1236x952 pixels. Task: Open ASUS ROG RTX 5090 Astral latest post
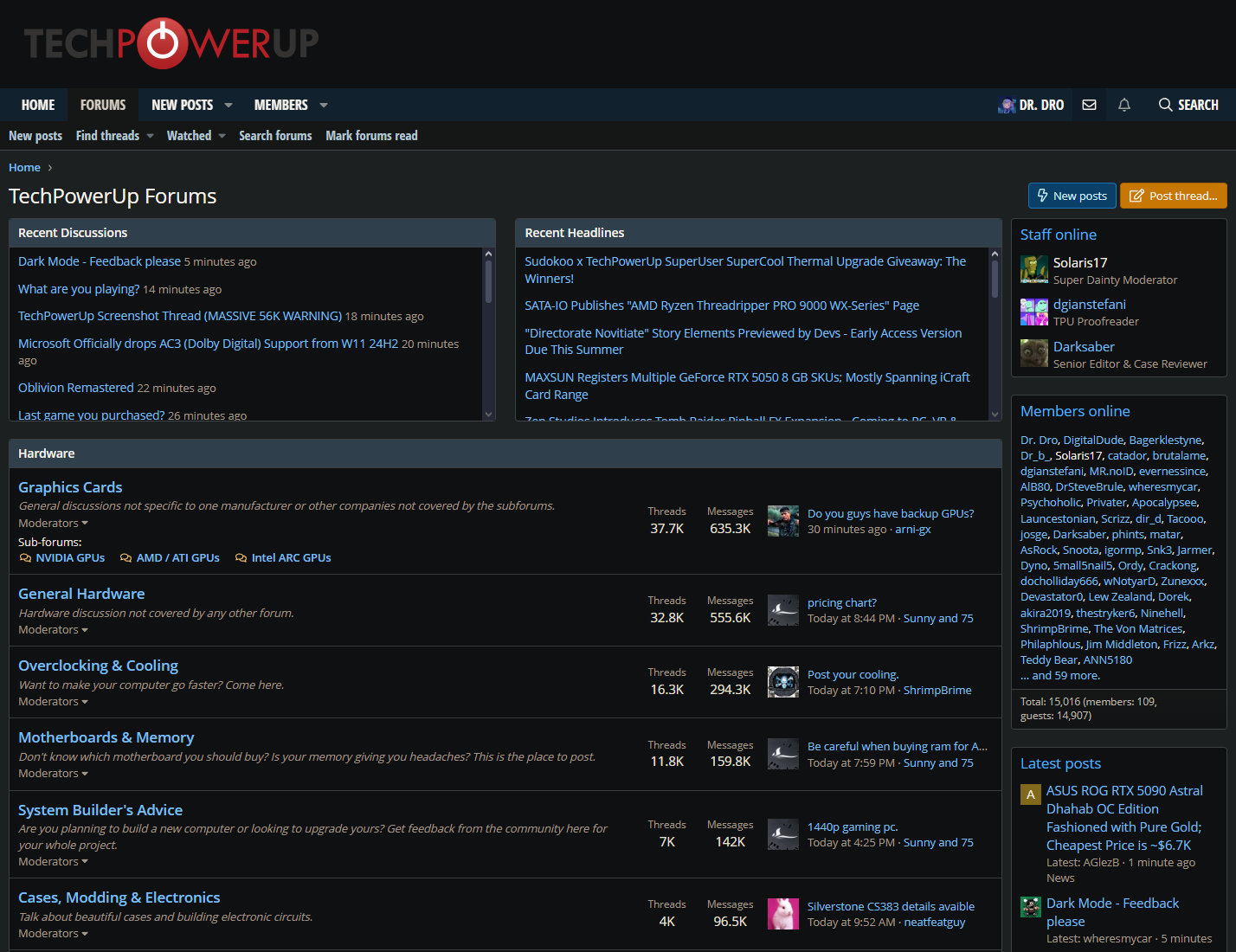(1124, 818)
